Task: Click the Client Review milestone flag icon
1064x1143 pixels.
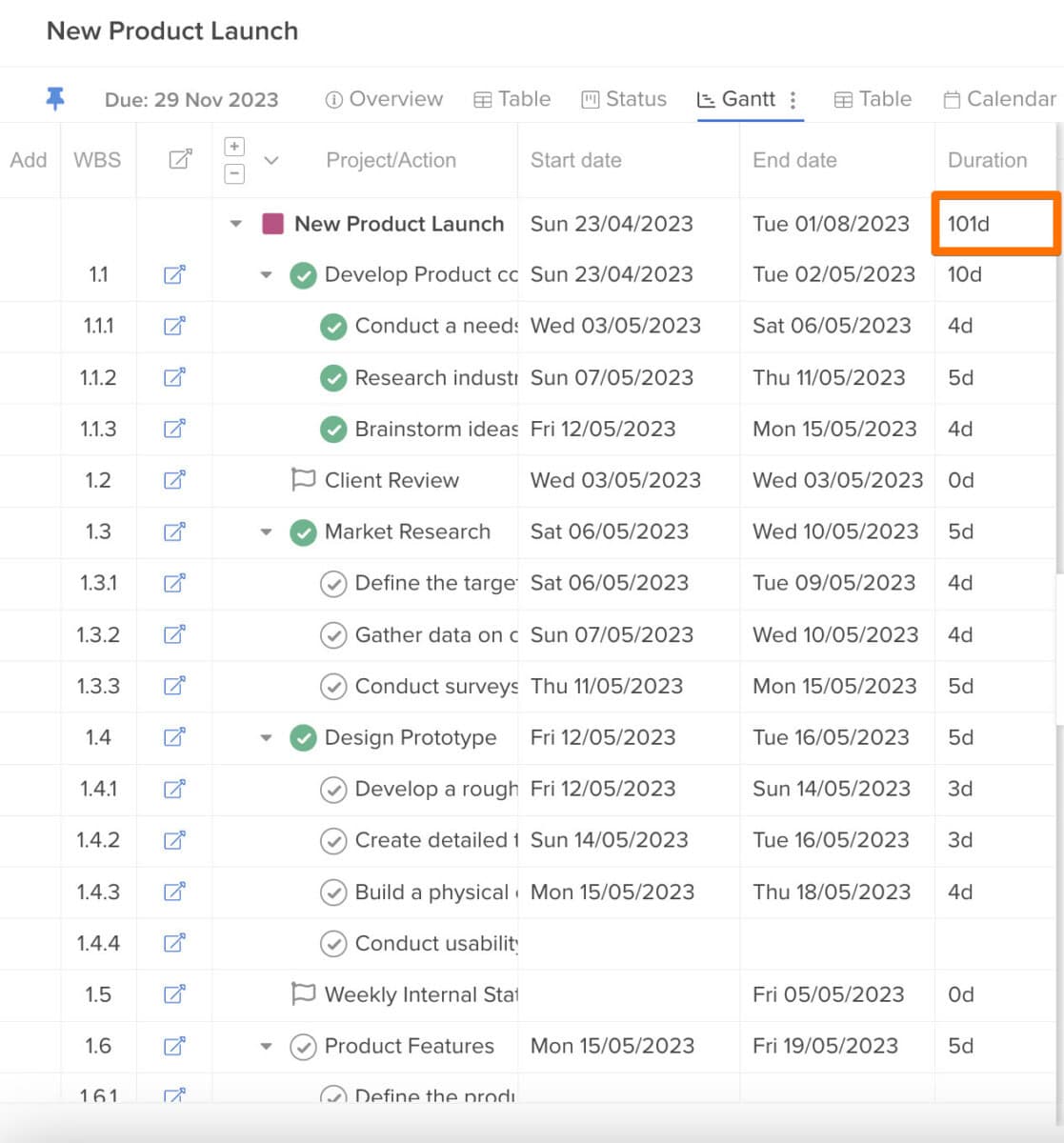Action: tap(303, 479)
